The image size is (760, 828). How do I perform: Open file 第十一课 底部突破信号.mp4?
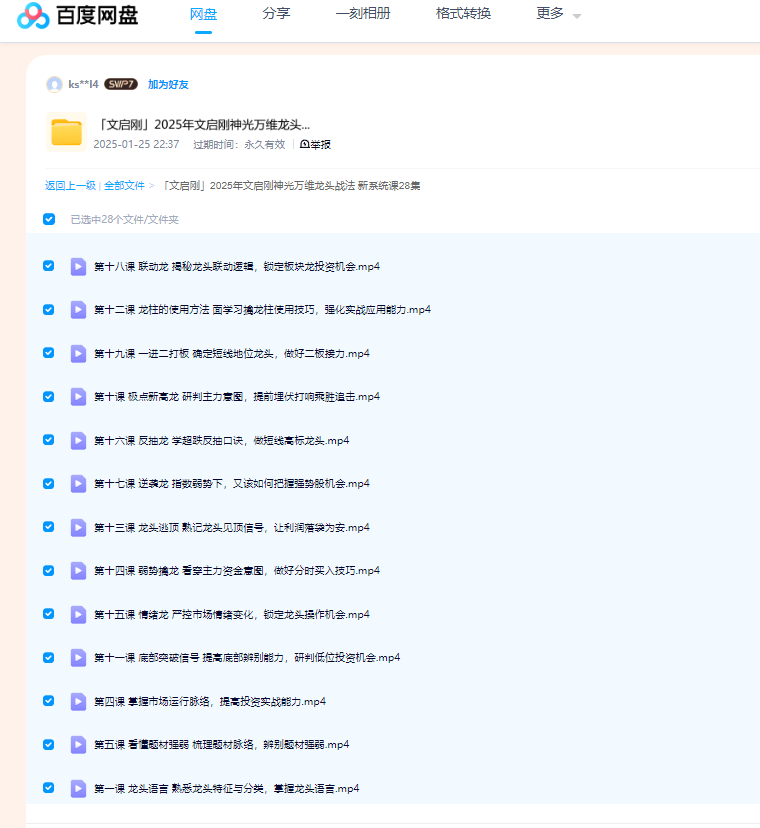click(247, 658)
